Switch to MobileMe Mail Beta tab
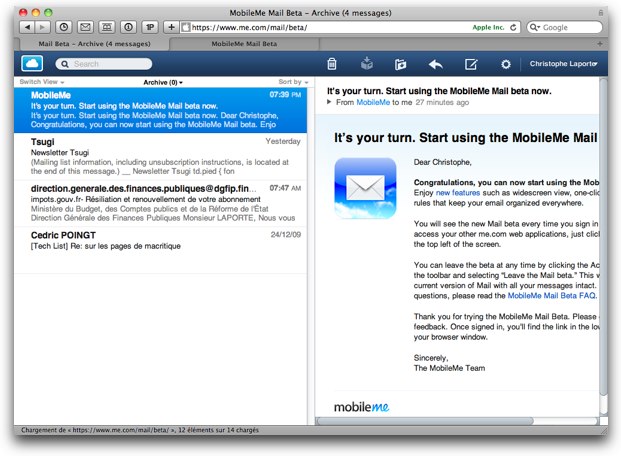Image resolution: width=621 pixels, height=456 pixels. coord(244,44)
